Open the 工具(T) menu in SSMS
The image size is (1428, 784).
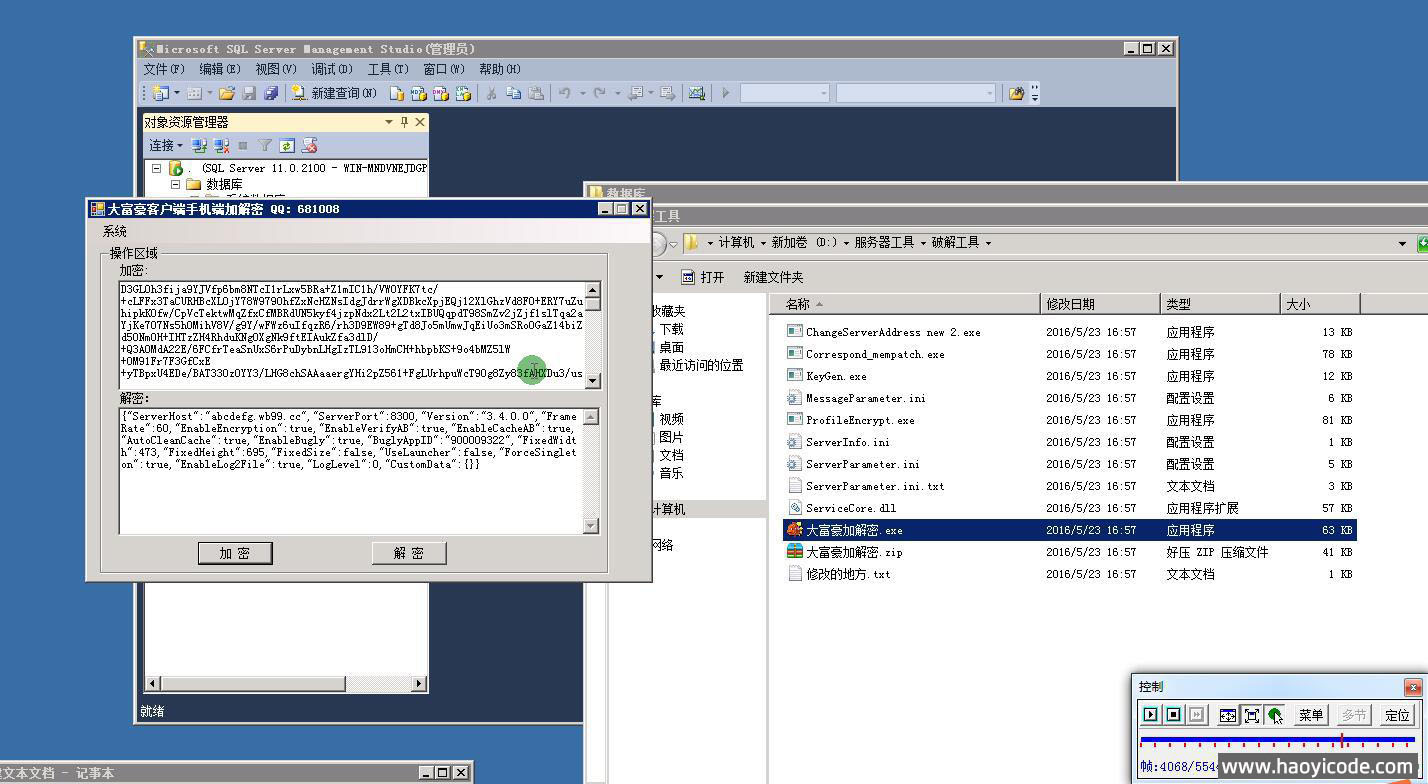click(x=387, y=69)
